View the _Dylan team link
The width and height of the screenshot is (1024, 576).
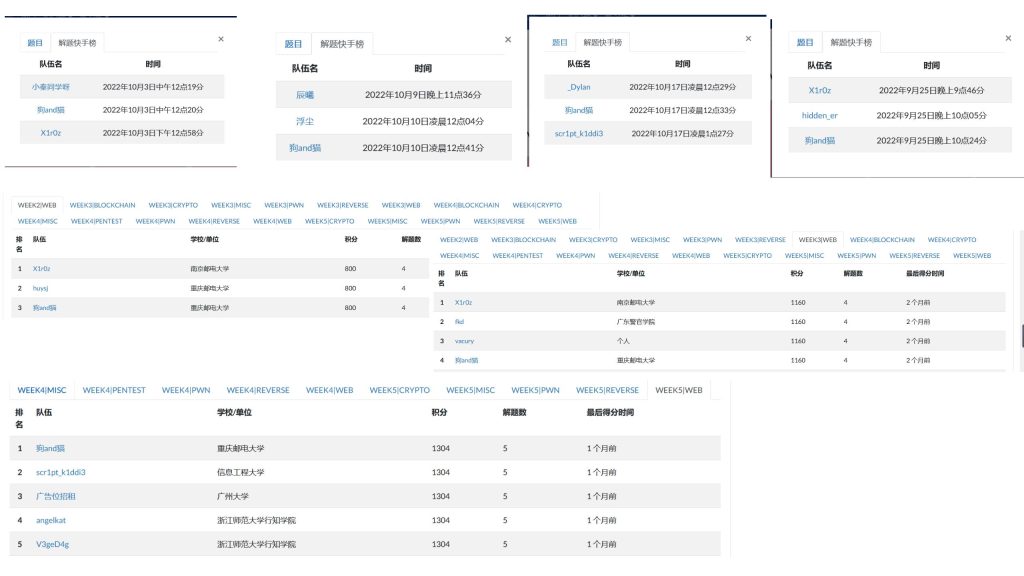click(x=579, y=87)
